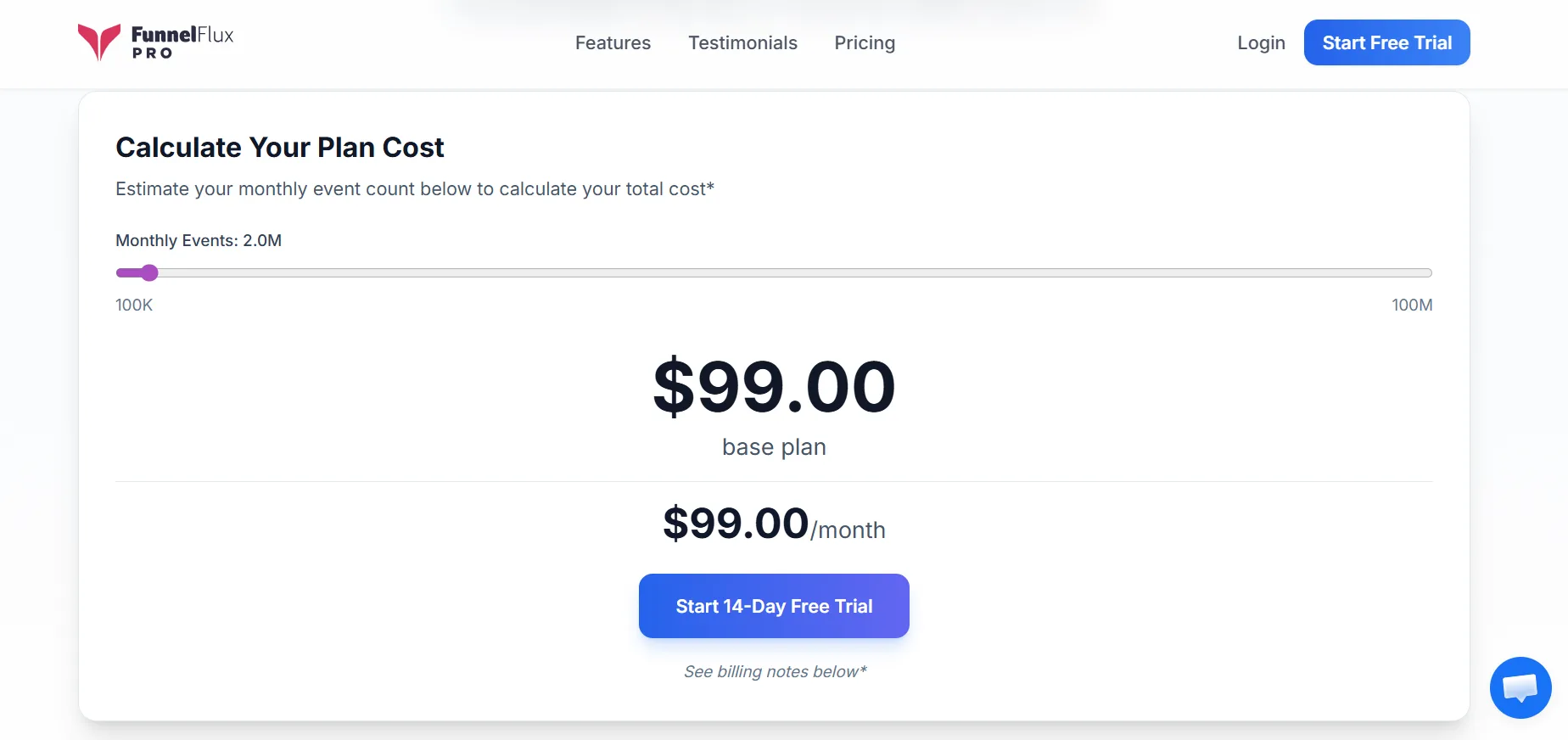Click the Start Free Trial header button
This screenshot has width=1568, height=740.
click(1386, 42)
